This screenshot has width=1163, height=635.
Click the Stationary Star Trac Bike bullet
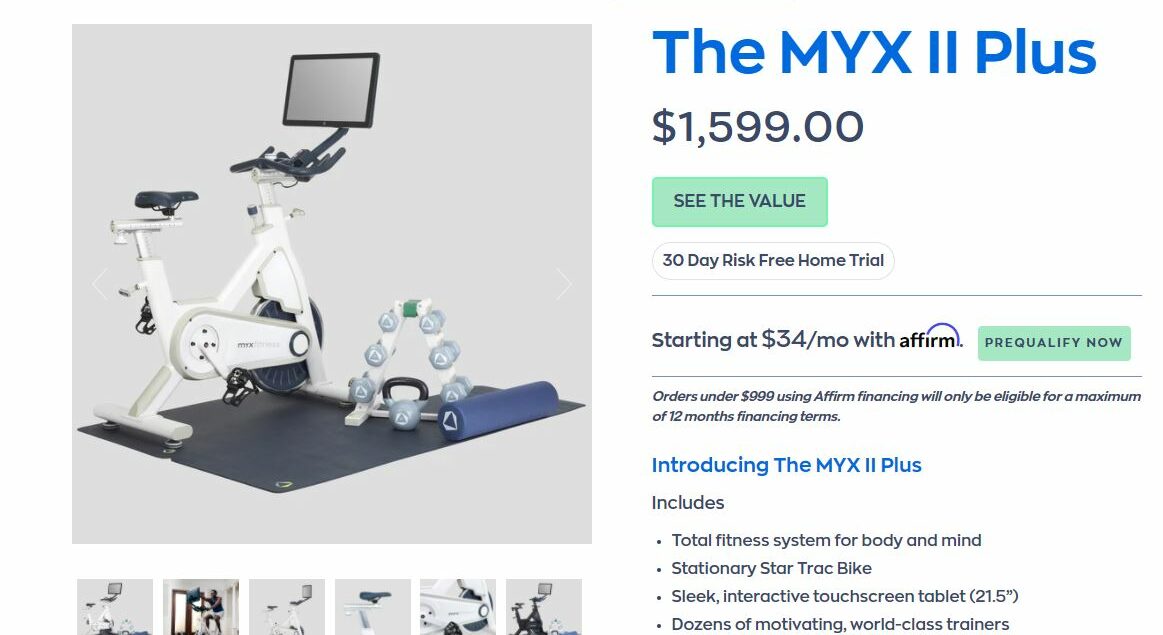pyautogui.click(x=771, y=568)
